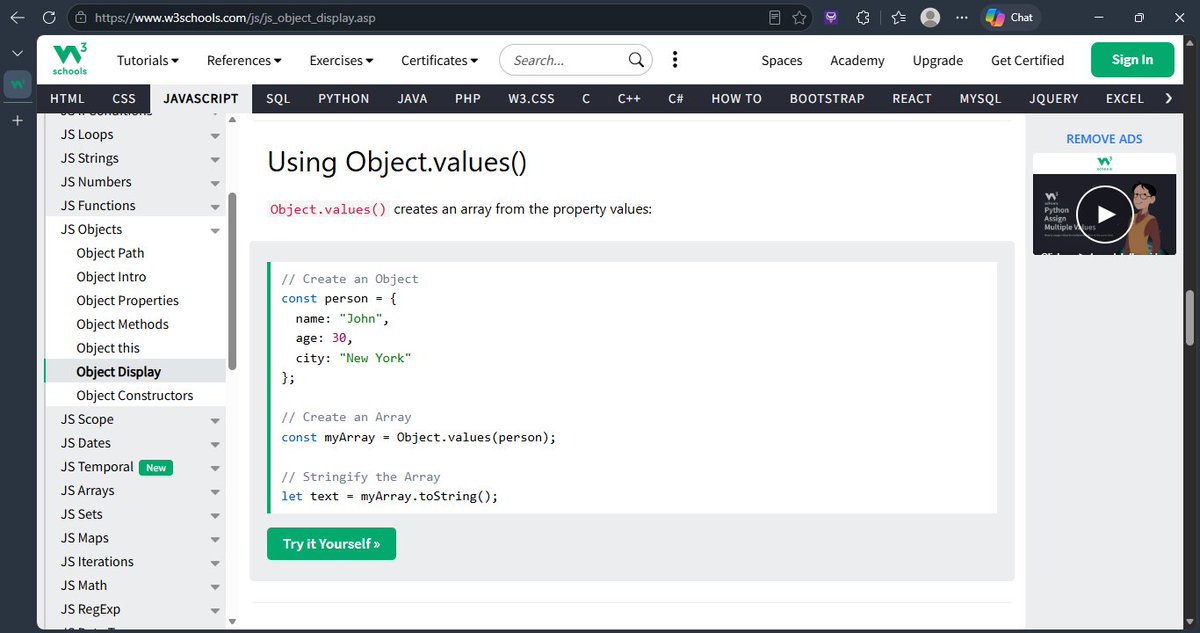Show more topics with right chevron
The width and height of the screenshot is (1200, 633).
click(x=1168, y=98)
